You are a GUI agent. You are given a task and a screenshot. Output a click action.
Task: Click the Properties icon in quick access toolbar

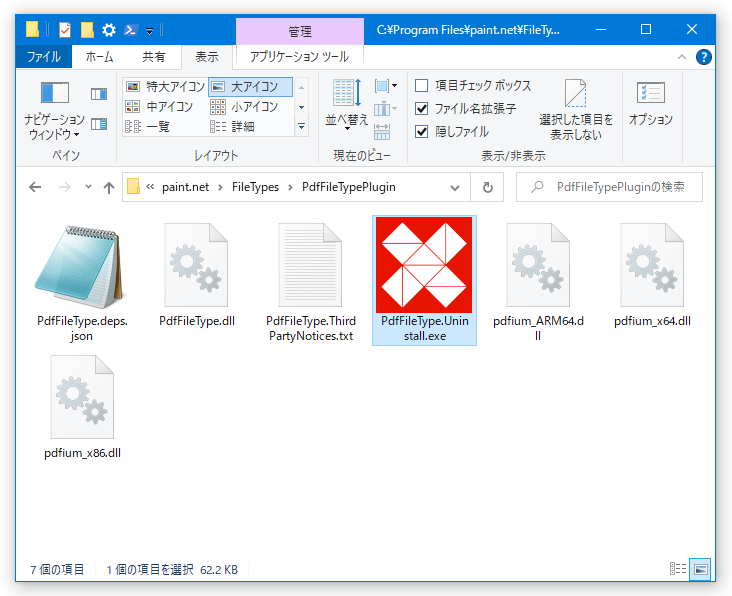click(x=65, y=30)
